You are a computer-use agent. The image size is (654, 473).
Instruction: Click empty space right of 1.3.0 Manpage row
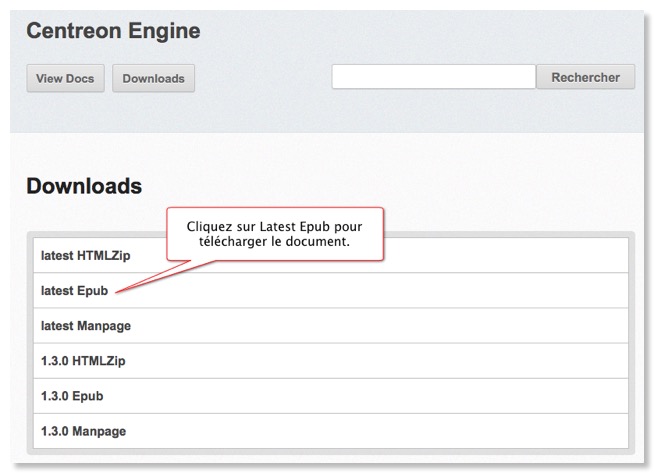400,431
